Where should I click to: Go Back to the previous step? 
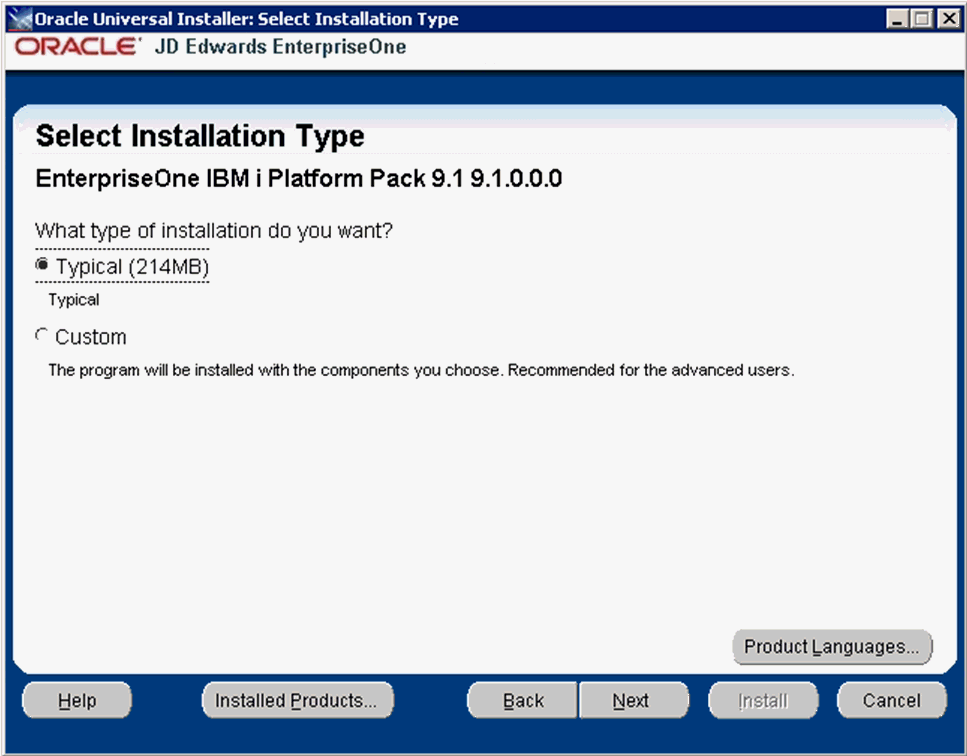pyautogui.click(x=523, y=701)
